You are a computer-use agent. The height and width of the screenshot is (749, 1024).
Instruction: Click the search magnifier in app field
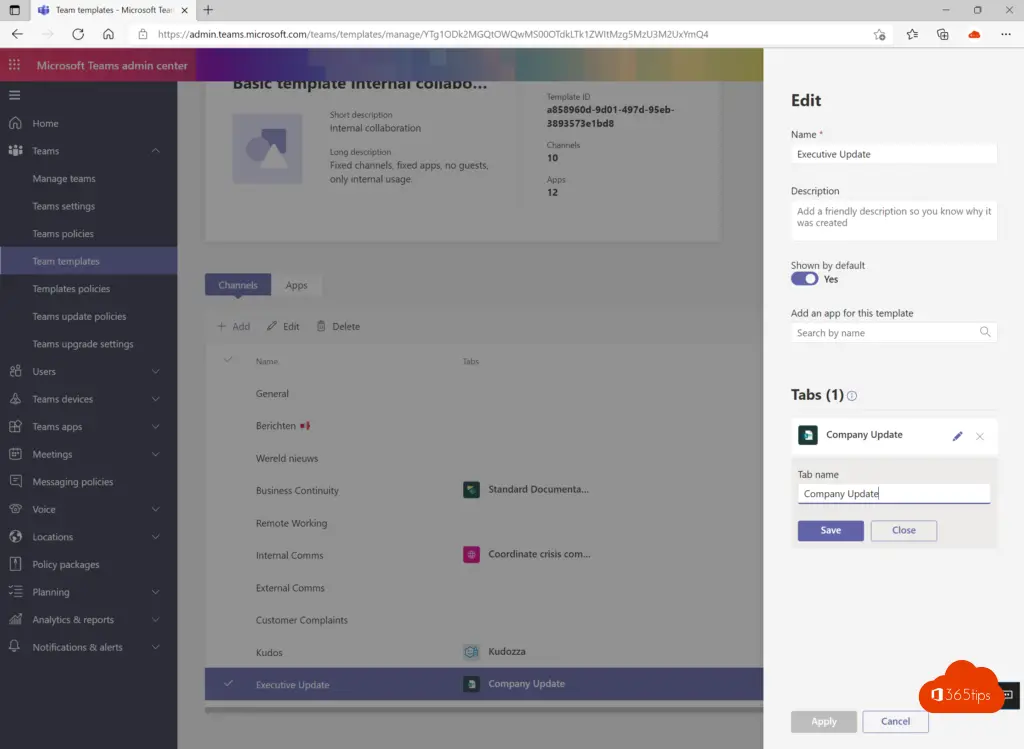[985, 332]
